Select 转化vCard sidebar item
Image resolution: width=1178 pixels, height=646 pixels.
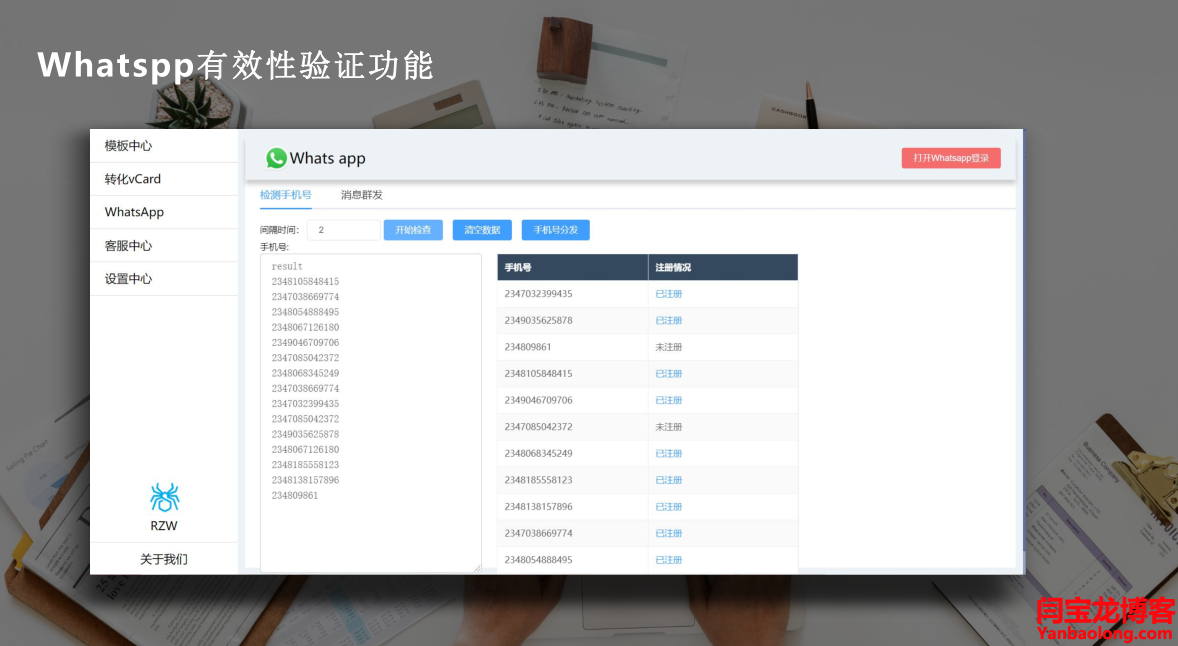(x=133, y=179)
